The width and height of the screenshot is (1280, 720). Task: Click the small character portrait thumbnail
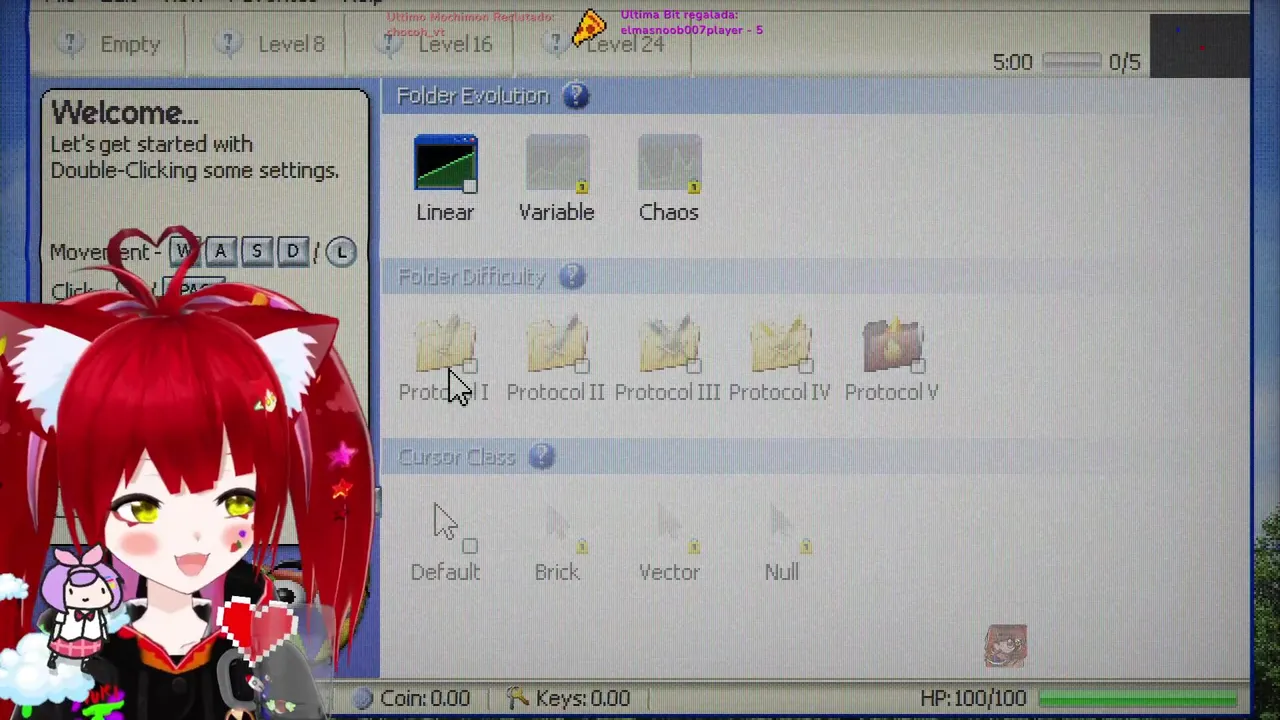(x=1005, y=646)
